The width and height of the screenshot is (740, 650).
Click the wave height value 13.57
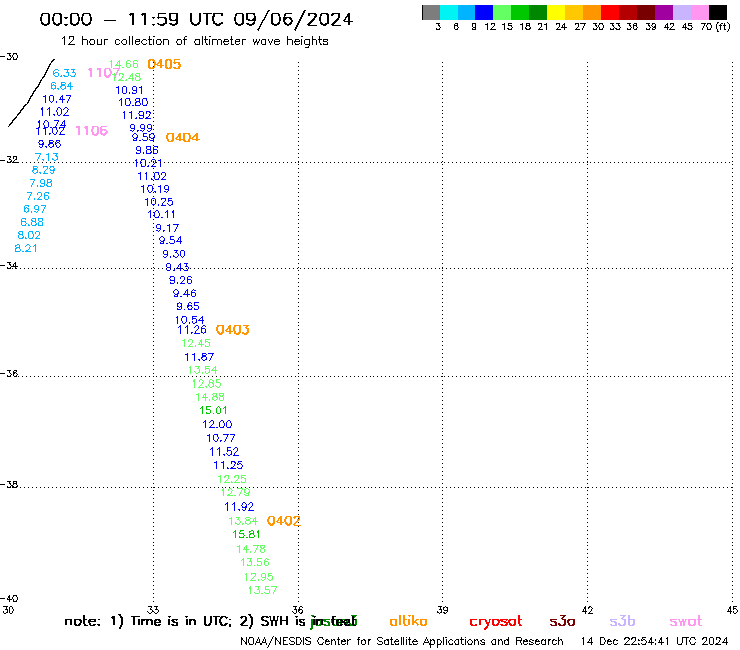[x=262, y=590]
